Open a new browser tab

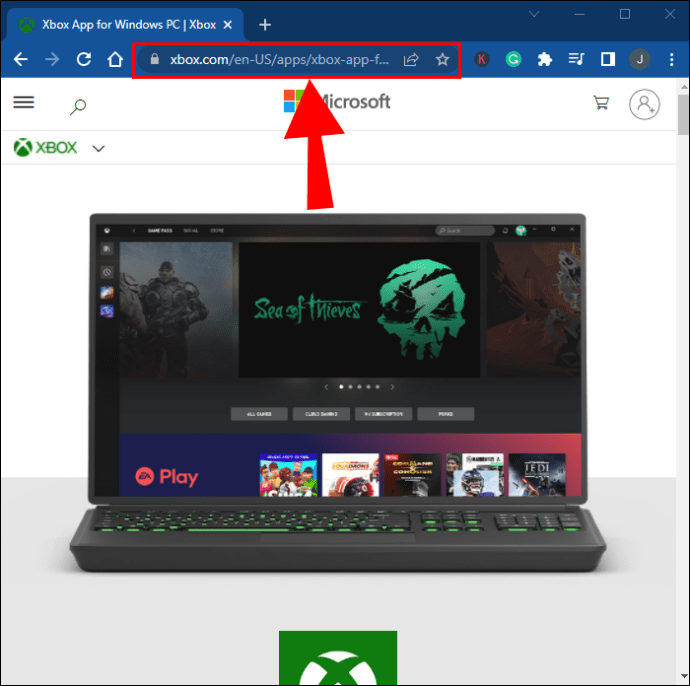265,25
